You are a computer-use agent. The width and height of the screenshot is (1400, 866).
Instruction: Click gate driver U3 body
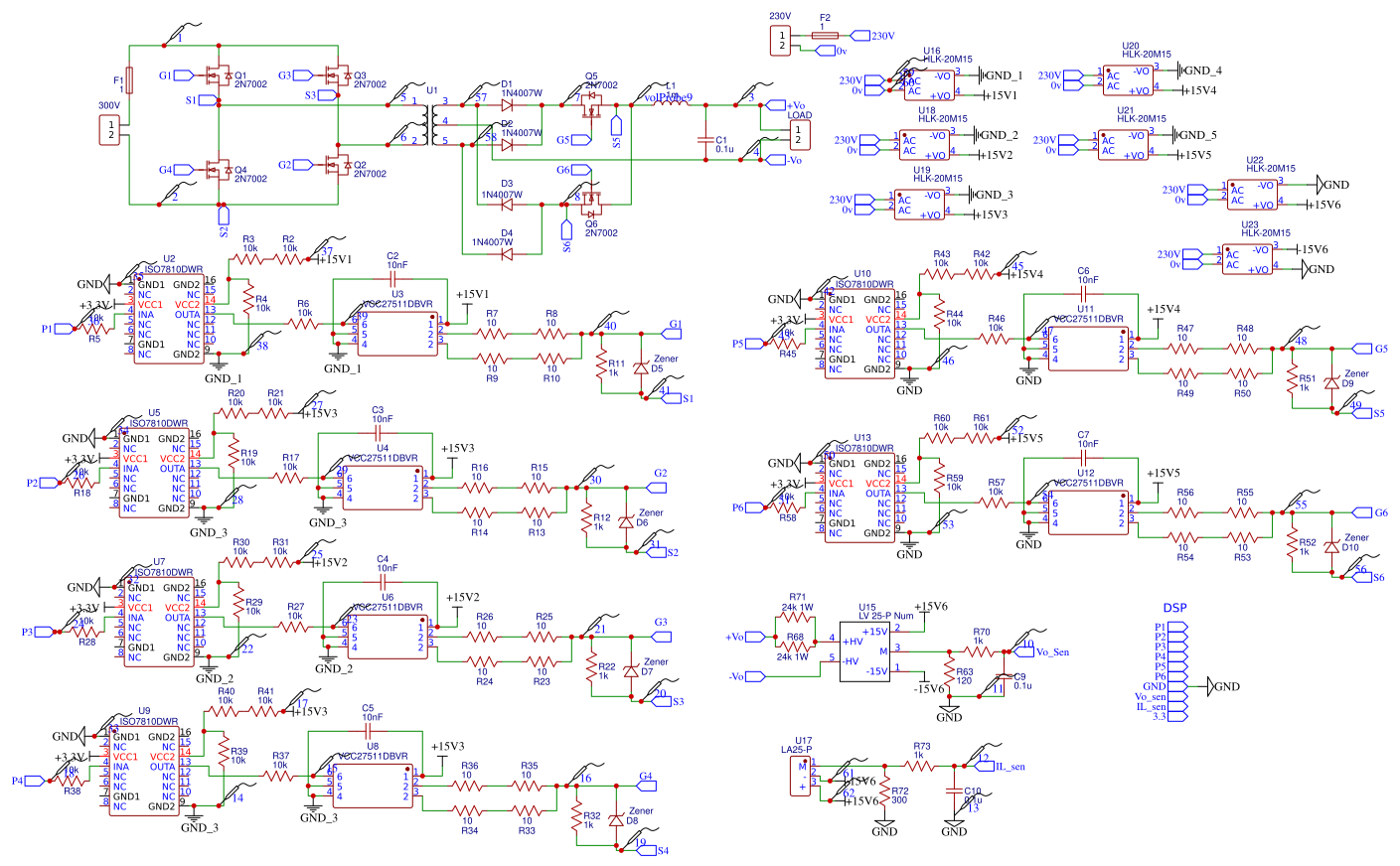pos(397,334)
